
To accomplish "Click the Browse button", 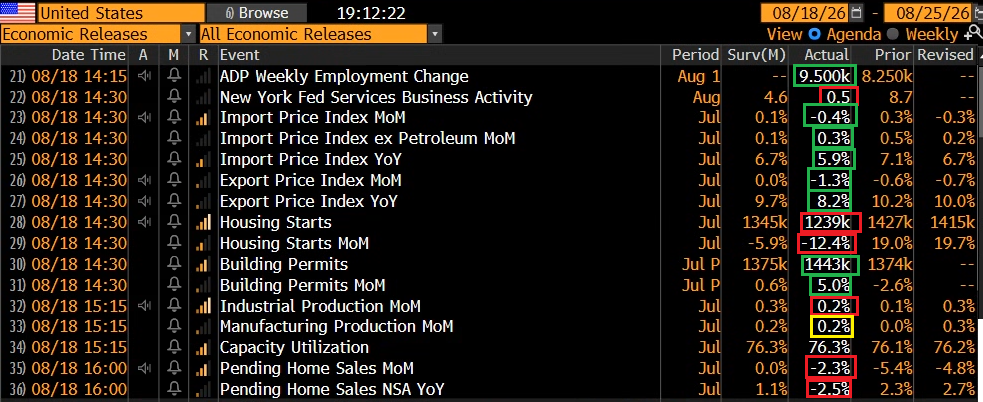I will point(257,13).
